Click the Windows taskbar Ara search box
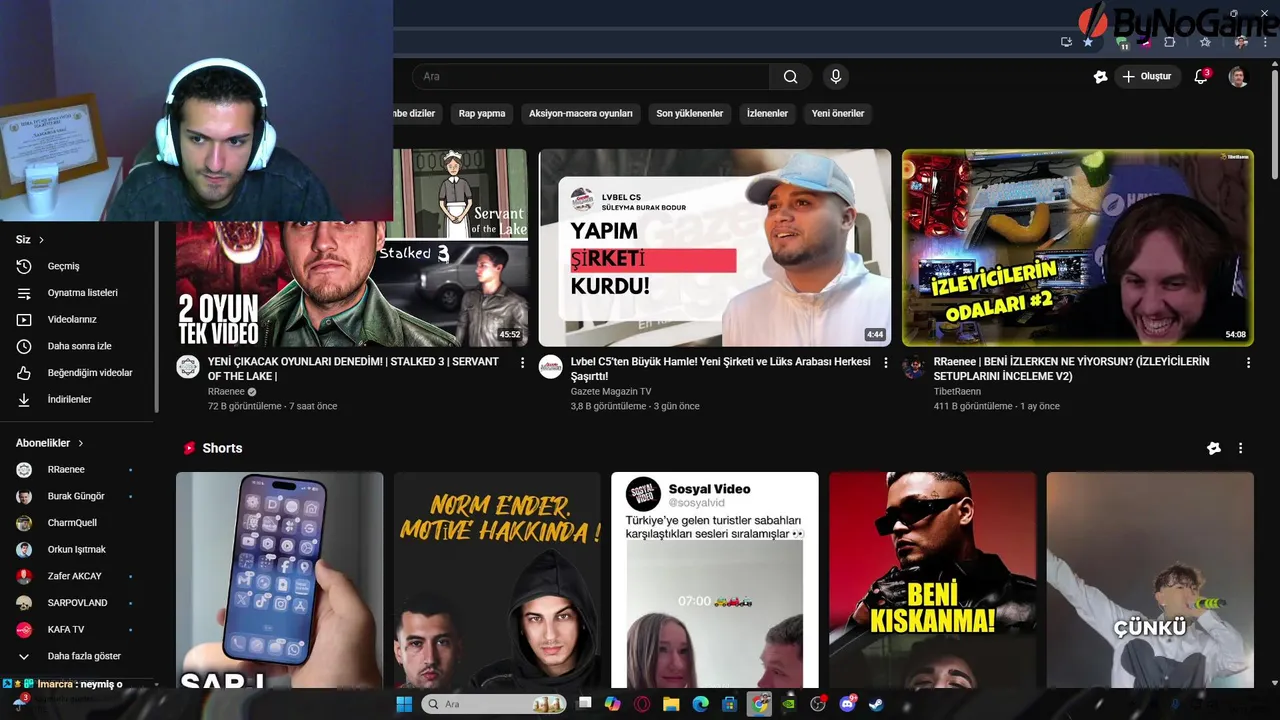Screen dimensions: 1280x720 tap(494, 704)
